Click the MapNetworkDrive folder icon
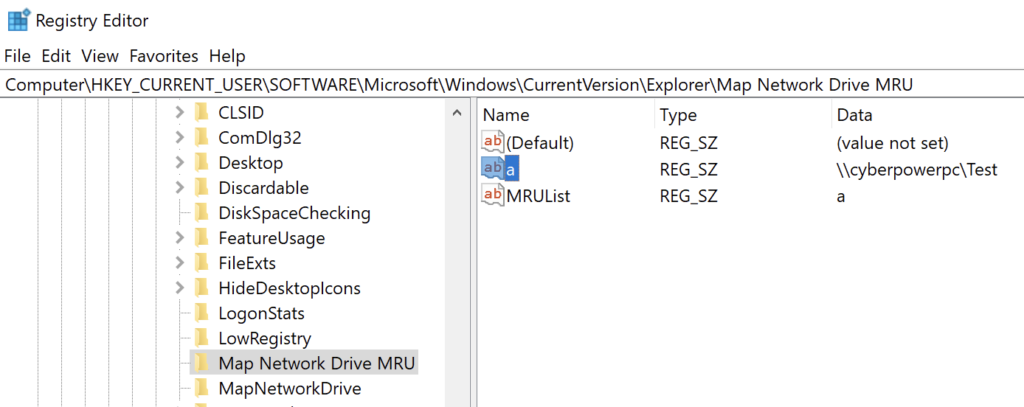This screenshot has width=1024, height=407. tap(201, 388)
